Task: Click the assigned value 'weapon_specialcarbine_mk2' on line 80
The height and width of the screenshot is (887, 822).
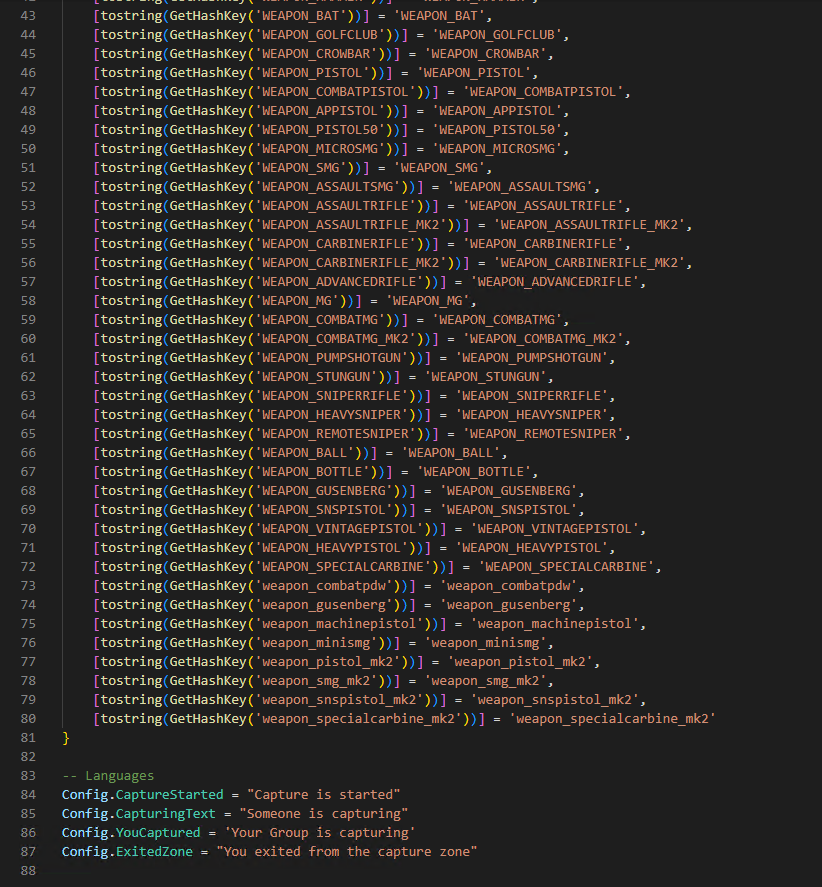Action: 612,718
